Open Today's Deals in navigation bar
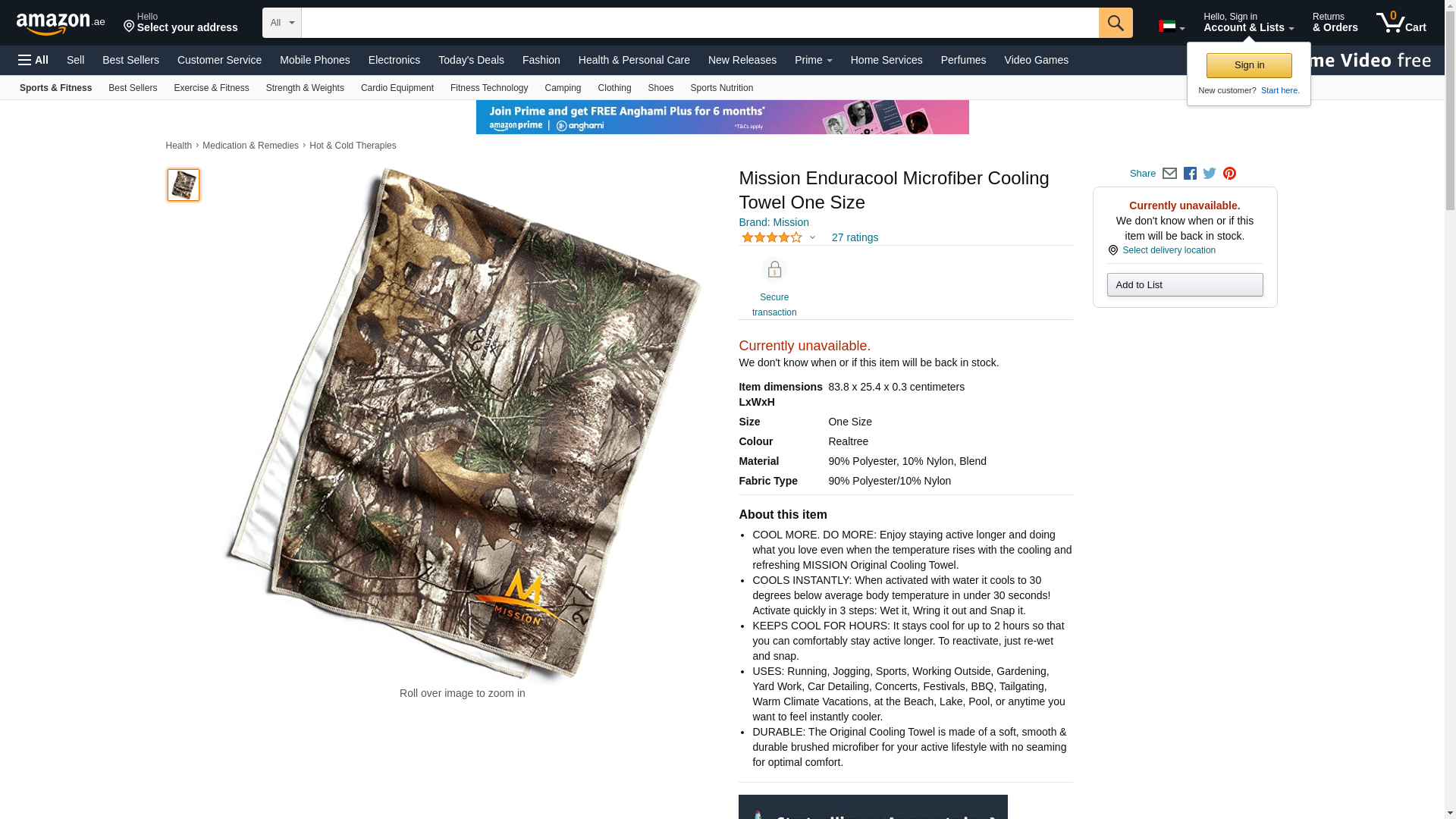 pos(471,60)
